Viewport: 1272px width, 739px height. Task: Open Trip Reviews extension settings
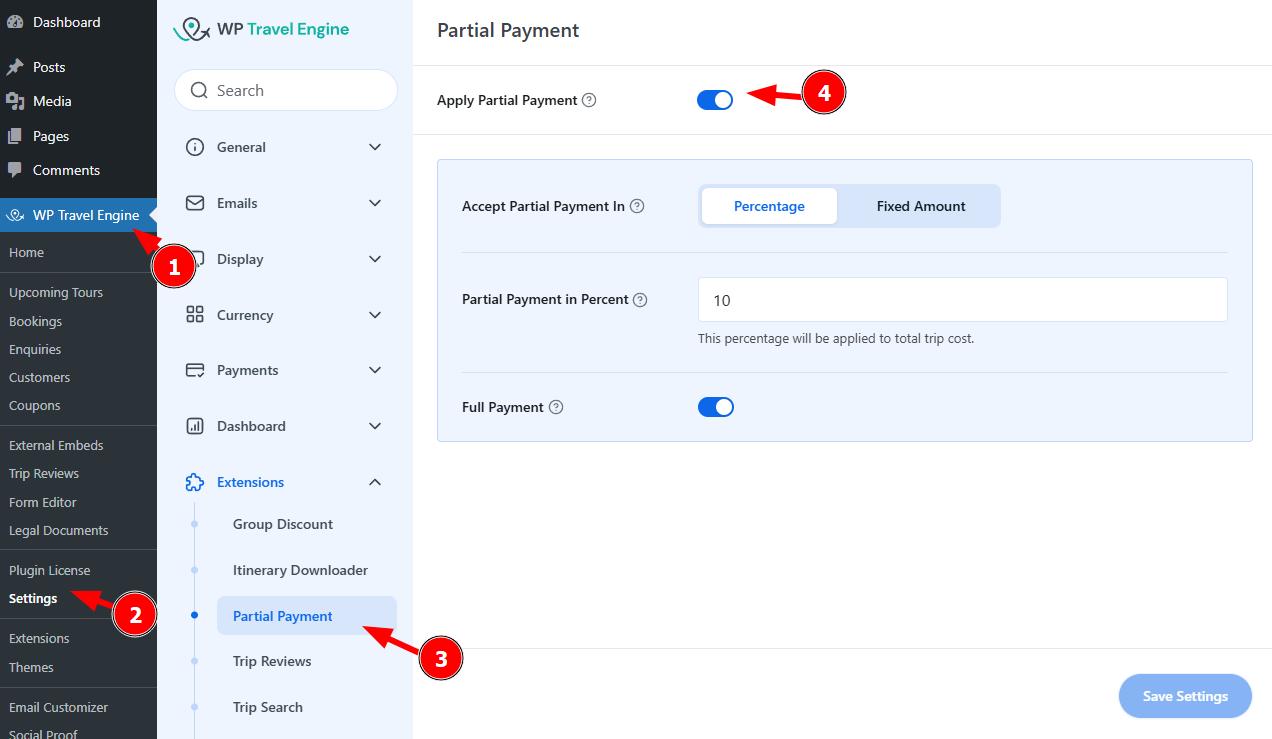point(272,661)
